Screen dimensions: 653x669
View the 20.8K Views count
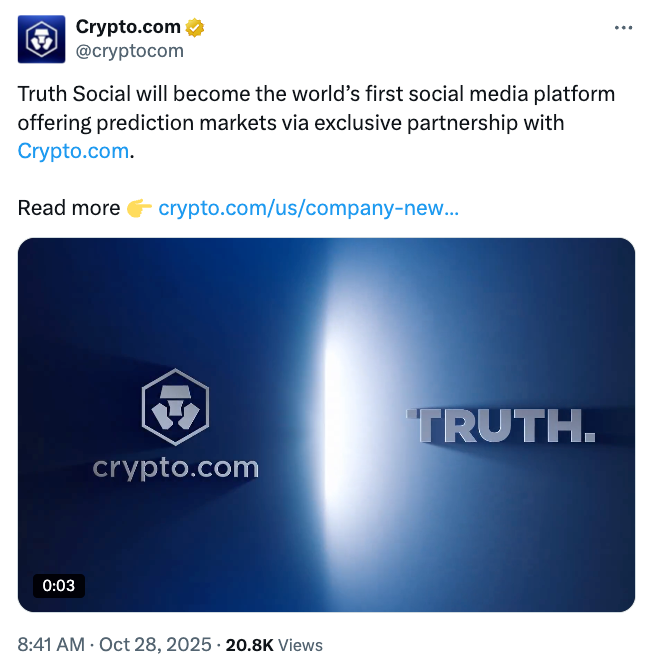[x=249, y=646]
